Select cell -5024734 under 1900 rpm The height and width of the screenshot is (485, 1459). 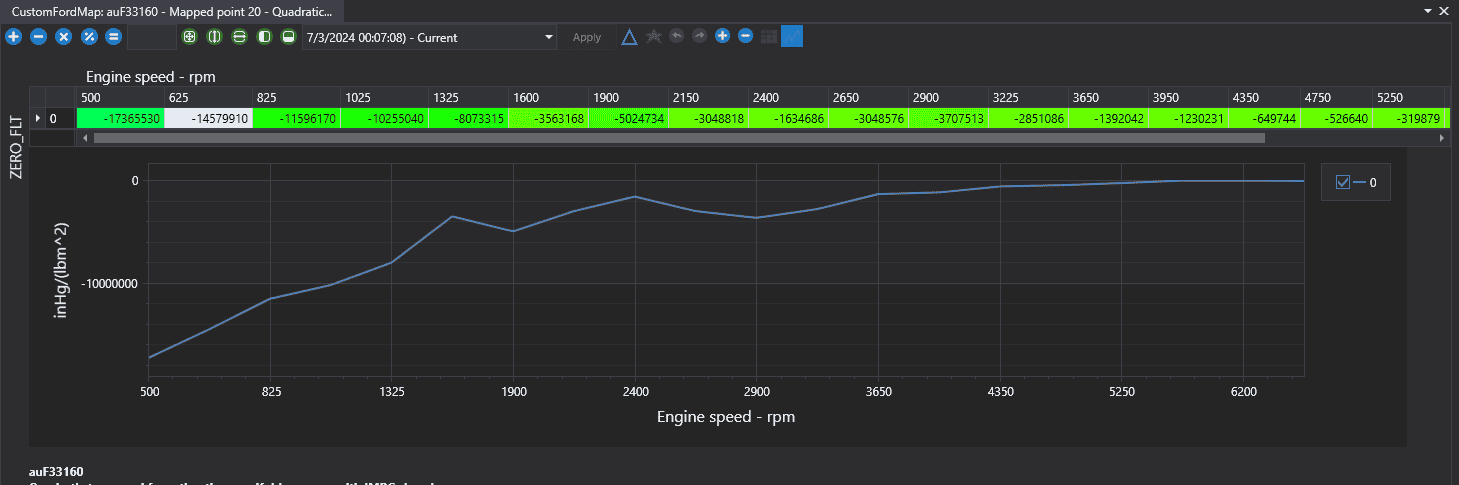(x=628, y=118)
